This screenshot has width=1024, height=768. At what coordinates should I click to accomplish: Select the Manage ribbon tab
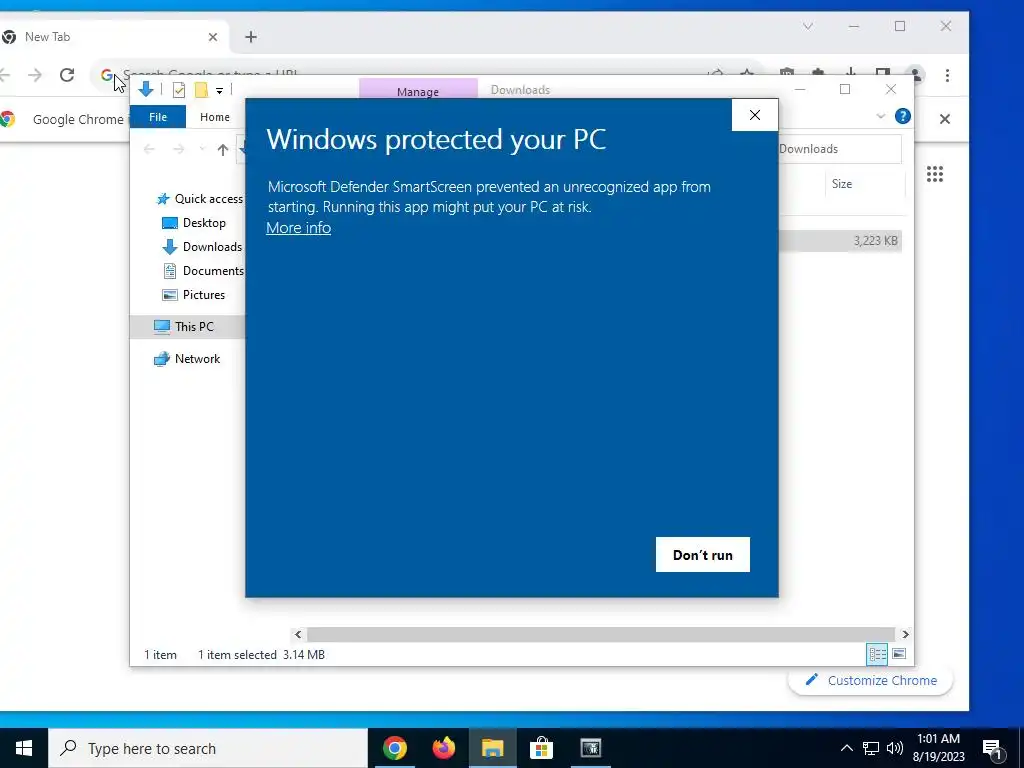[x=418, y=90]
